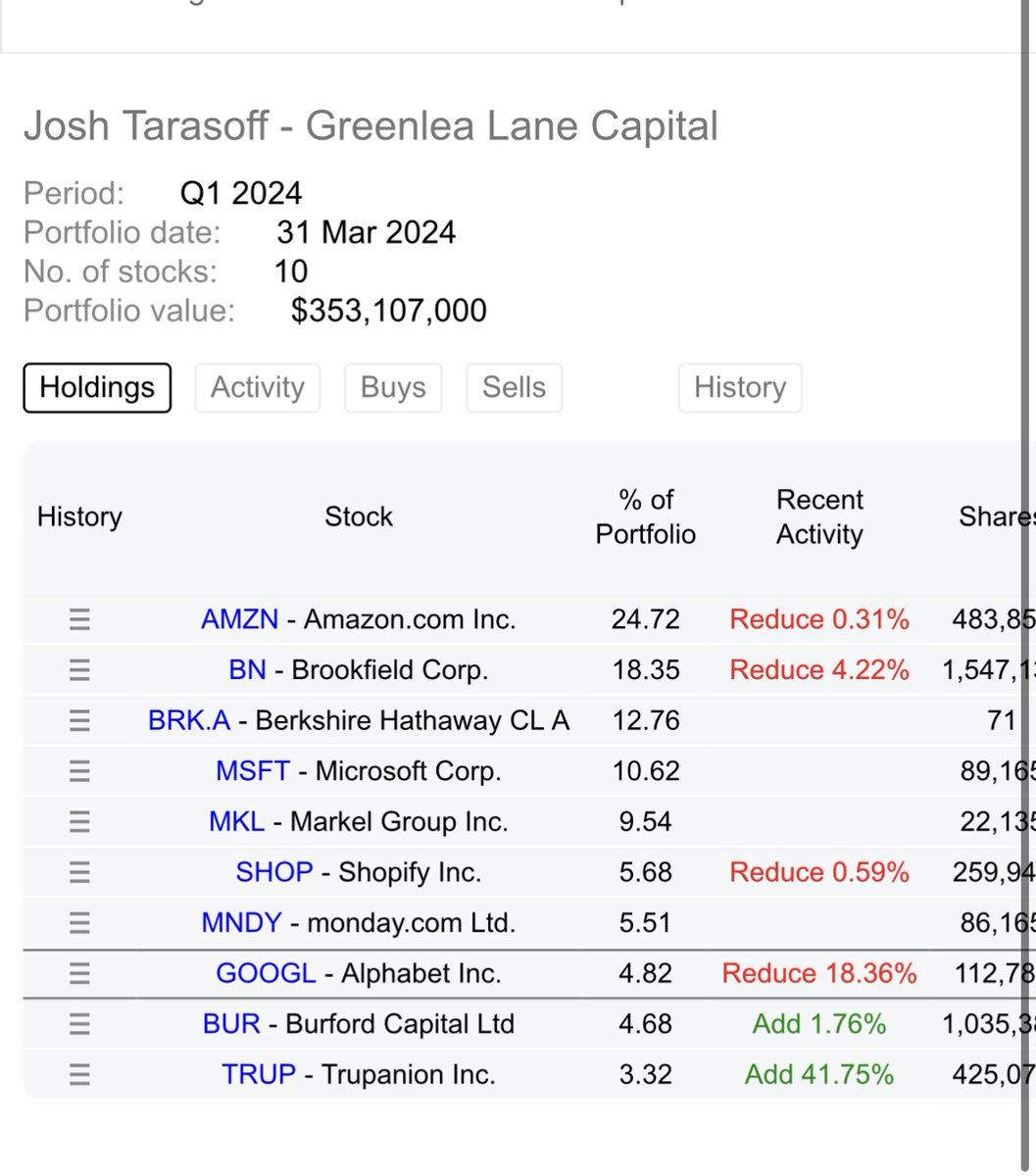Open the History tab button
This screenshot has width=1036, height=1176.
click(x=740, y=387)
